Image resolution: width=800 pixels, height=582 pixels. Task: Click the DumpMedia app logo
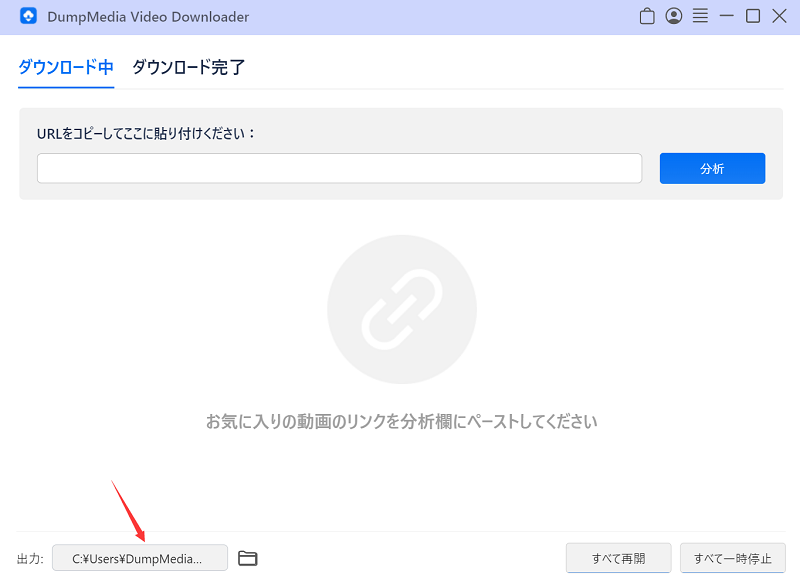(x=29, y=16)
